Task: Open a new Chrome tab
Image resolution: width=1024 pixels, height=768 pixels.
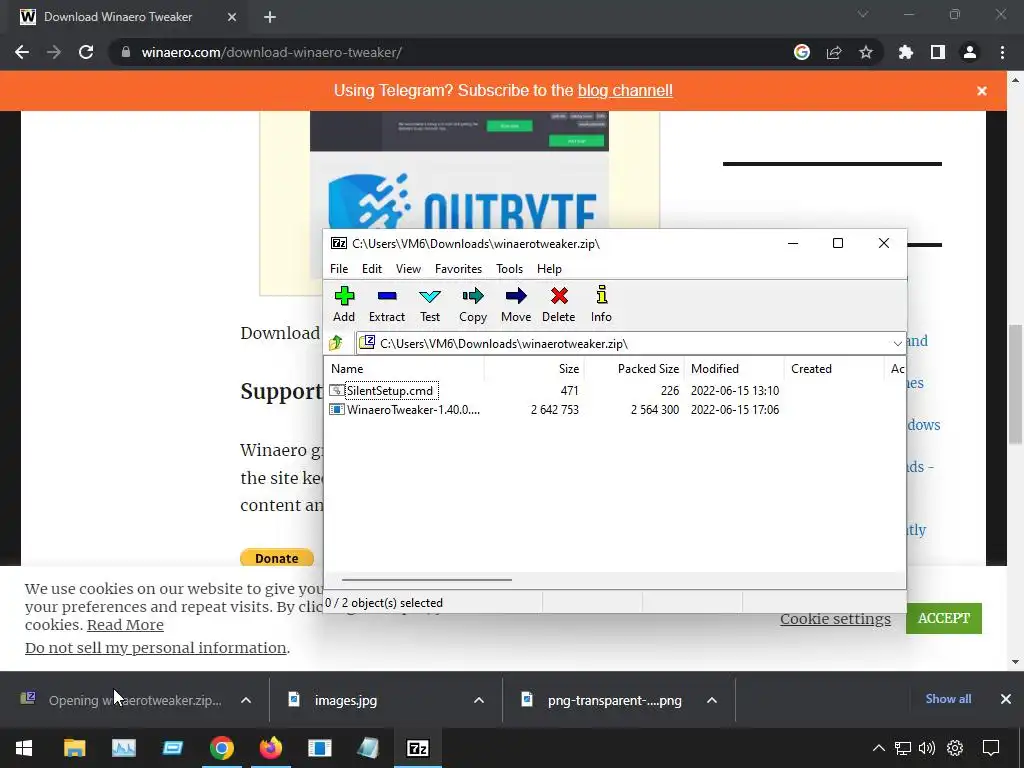Action: [x=270, y=17]
